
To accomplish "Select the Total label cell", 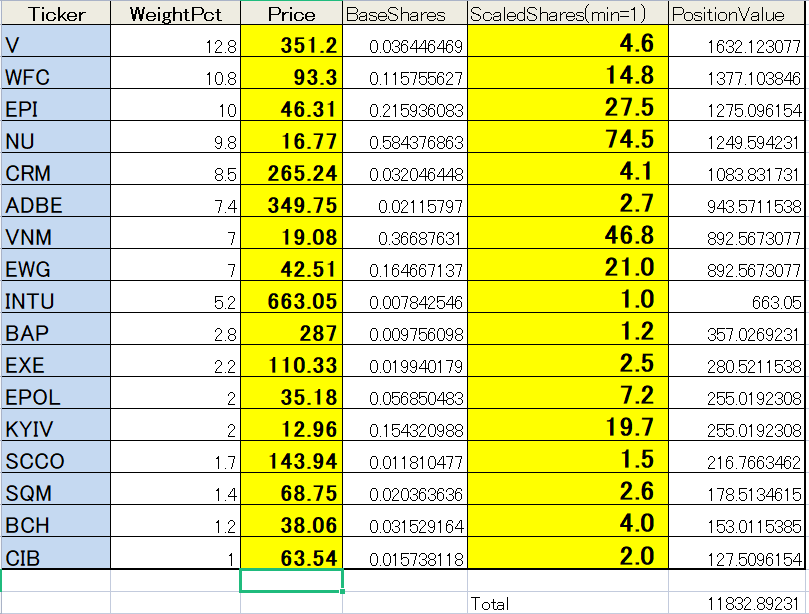I will coord(567,603).
